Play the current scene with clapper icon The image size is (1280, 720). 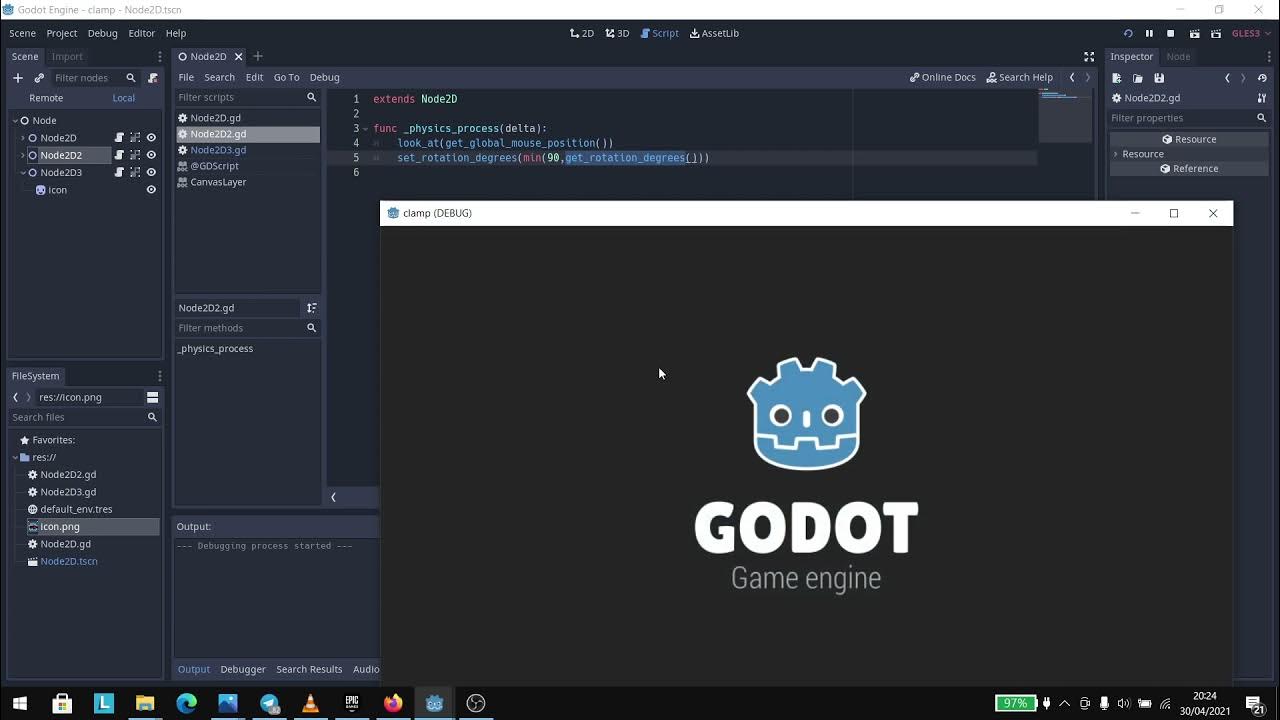click(x=1194, y=33)
